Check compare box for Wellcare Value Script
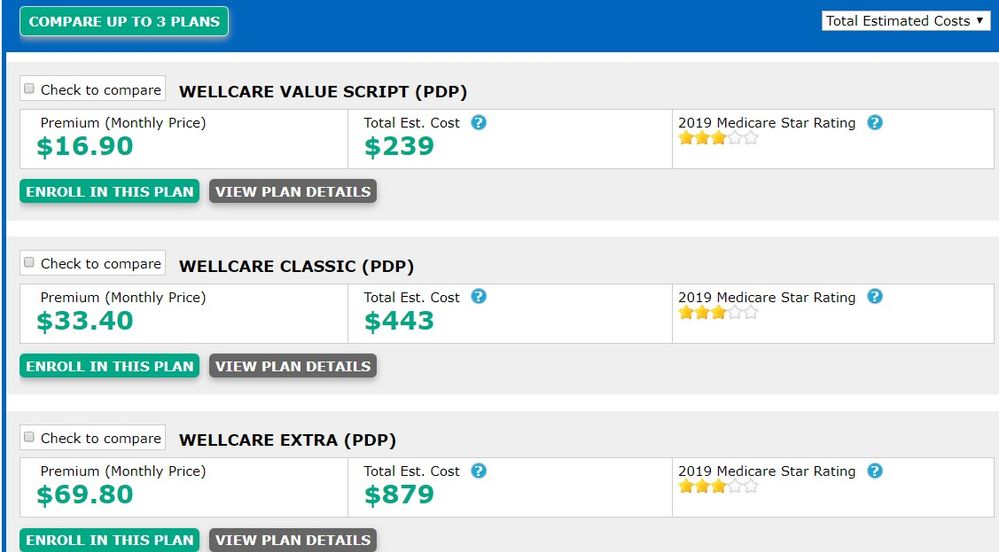This screenshot has width=999, height=552. [30, 89]
